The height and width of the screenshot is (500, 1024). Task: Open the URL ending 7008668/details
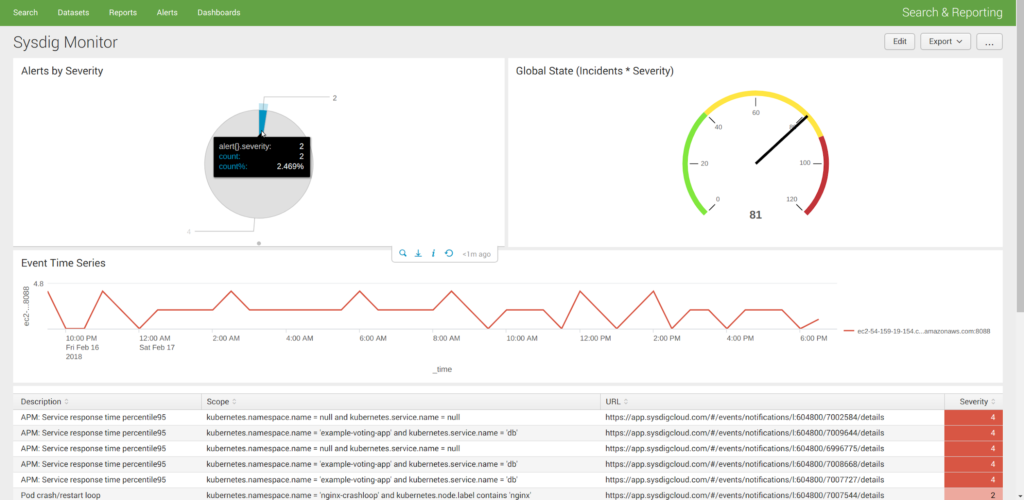744,464
